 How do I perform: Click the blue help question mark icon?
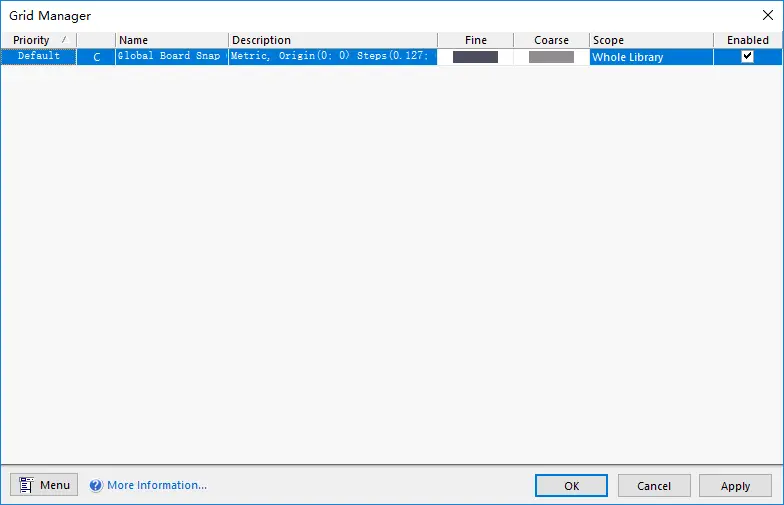(x=96, y=486)
